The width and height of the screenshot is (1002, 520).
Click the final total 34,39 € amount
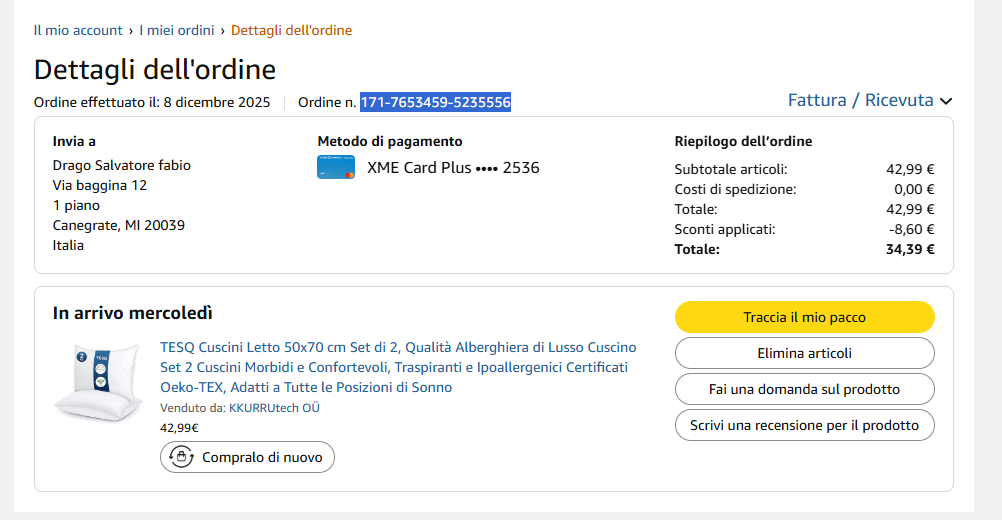pos(910,249)
